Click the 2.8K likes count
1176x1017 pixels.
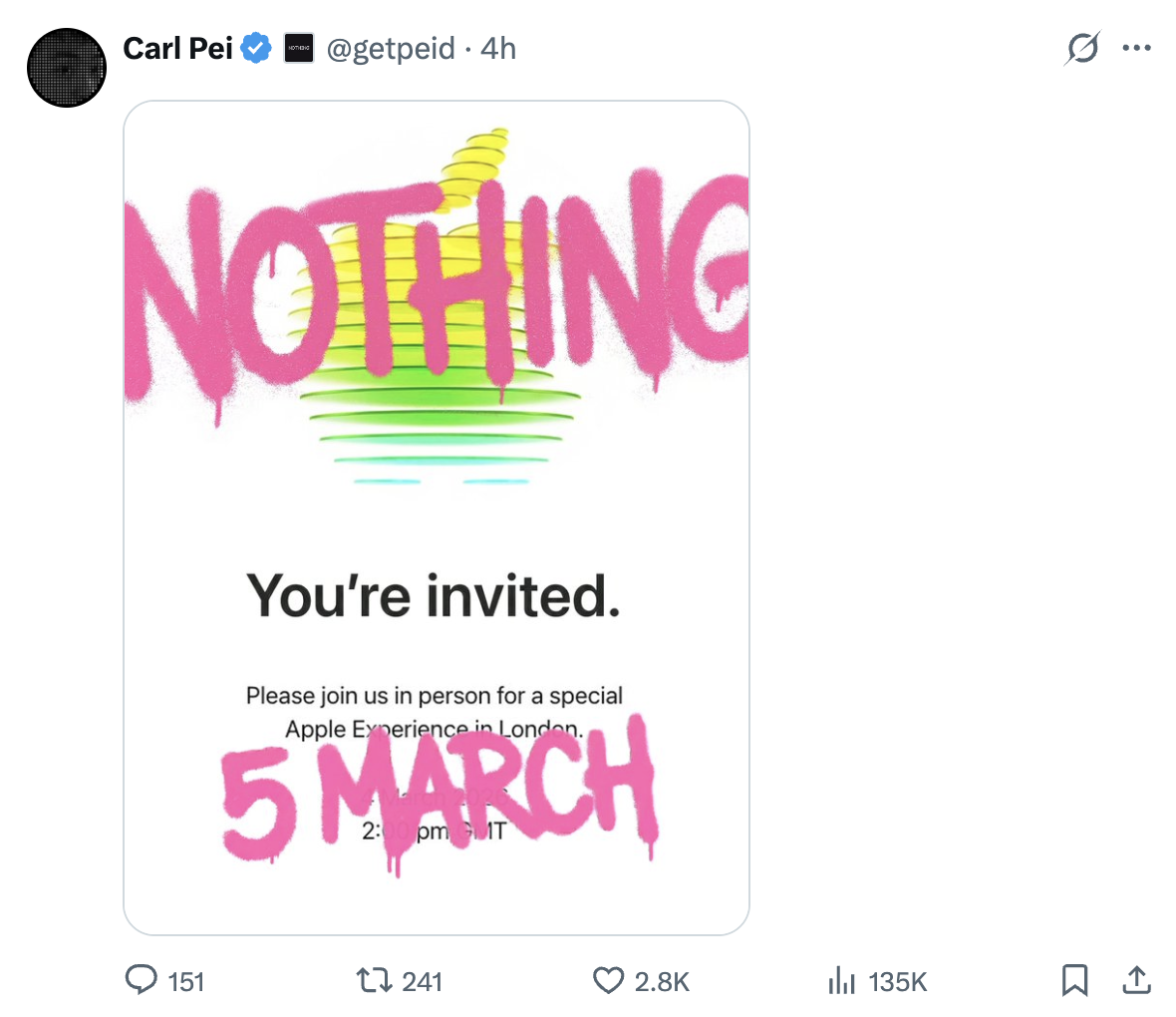click(662, 982)
